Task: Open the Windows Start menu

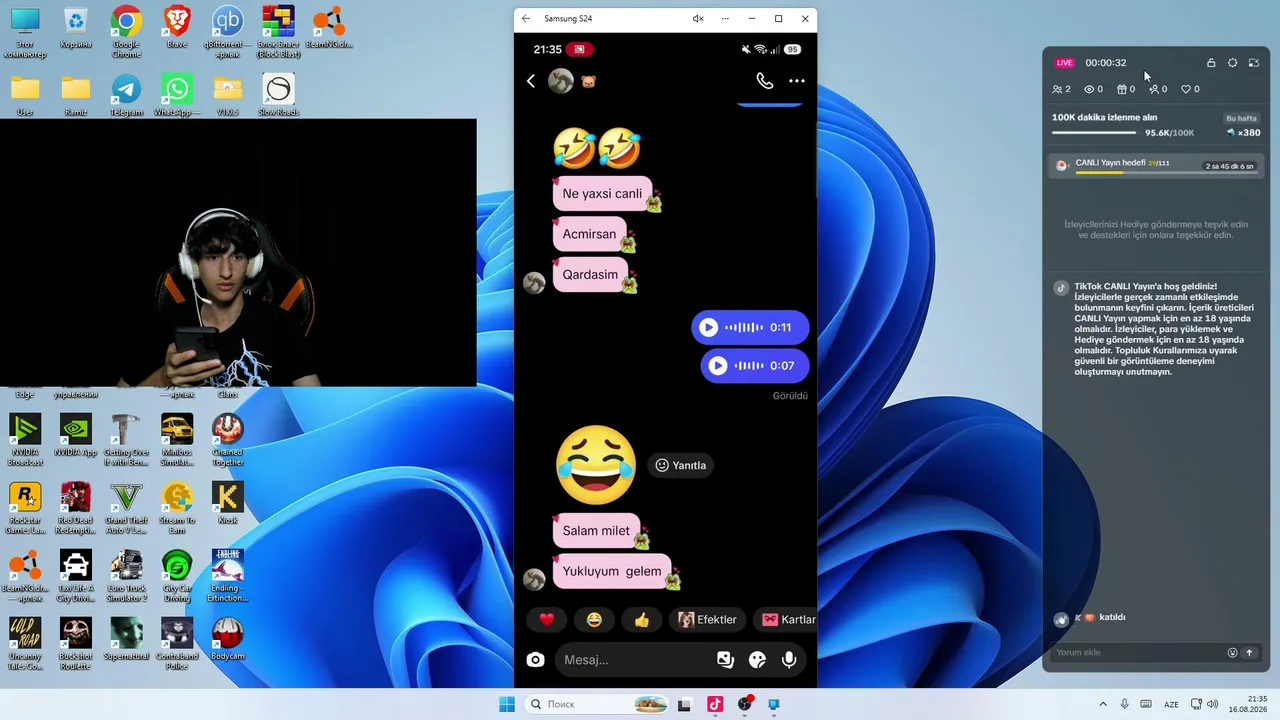Action: [507, 704]
